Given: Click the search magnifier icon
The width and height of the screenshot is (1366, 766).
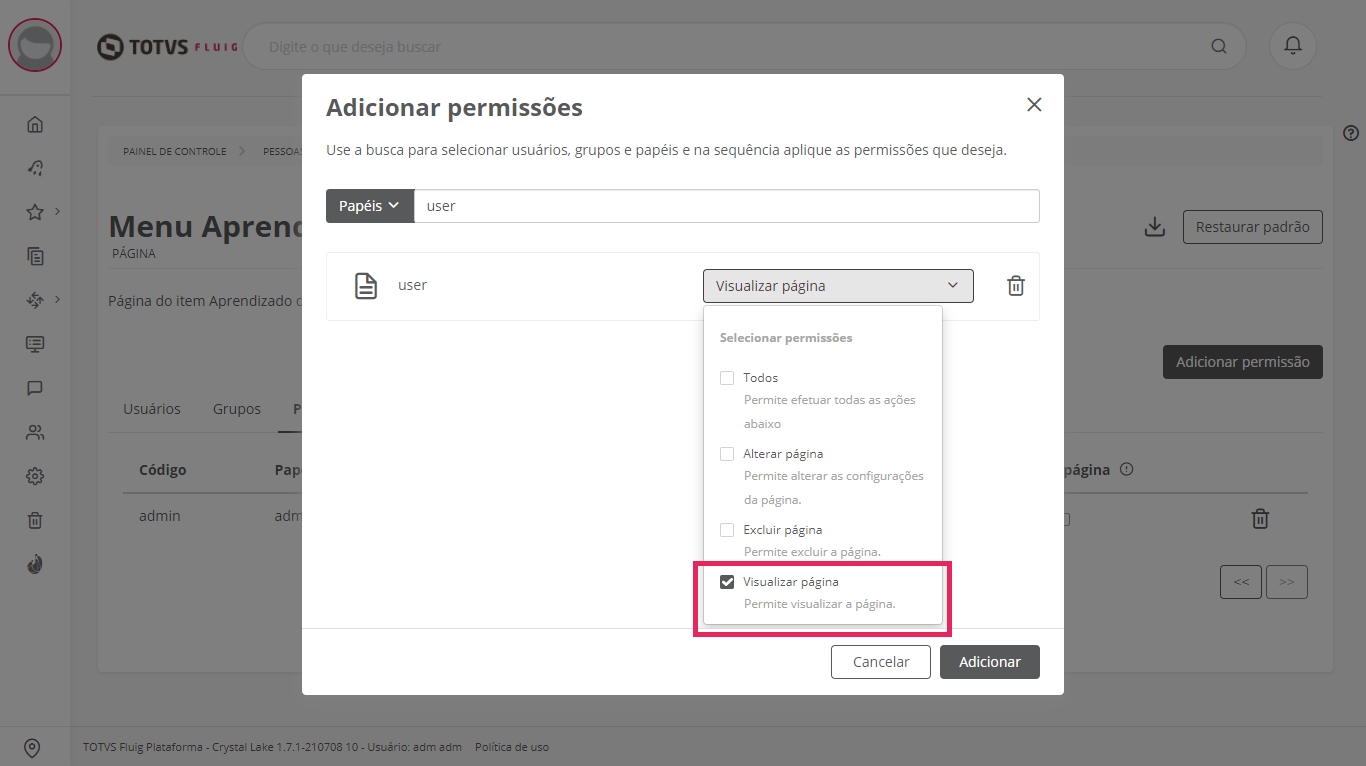Looking at the screenshot, I should coord(1218,46).
